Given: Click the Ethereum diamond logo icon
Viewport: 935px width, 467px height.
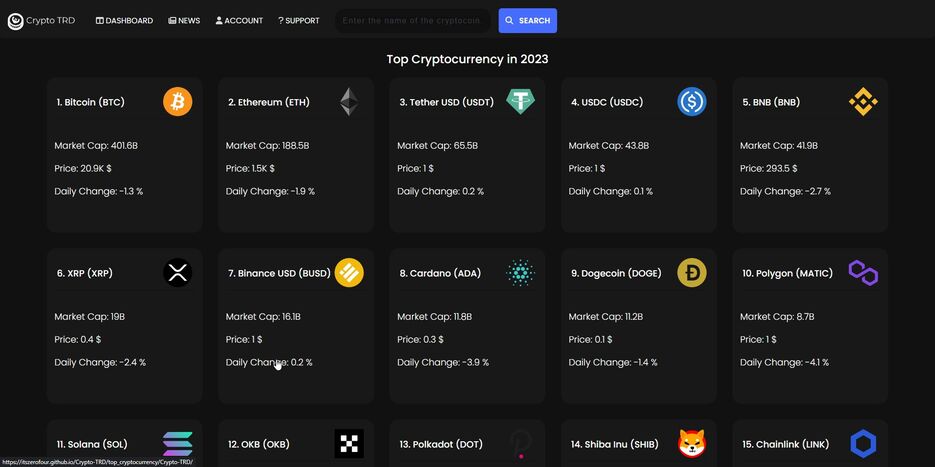Looking at the screenshot, I should [349, 102].
